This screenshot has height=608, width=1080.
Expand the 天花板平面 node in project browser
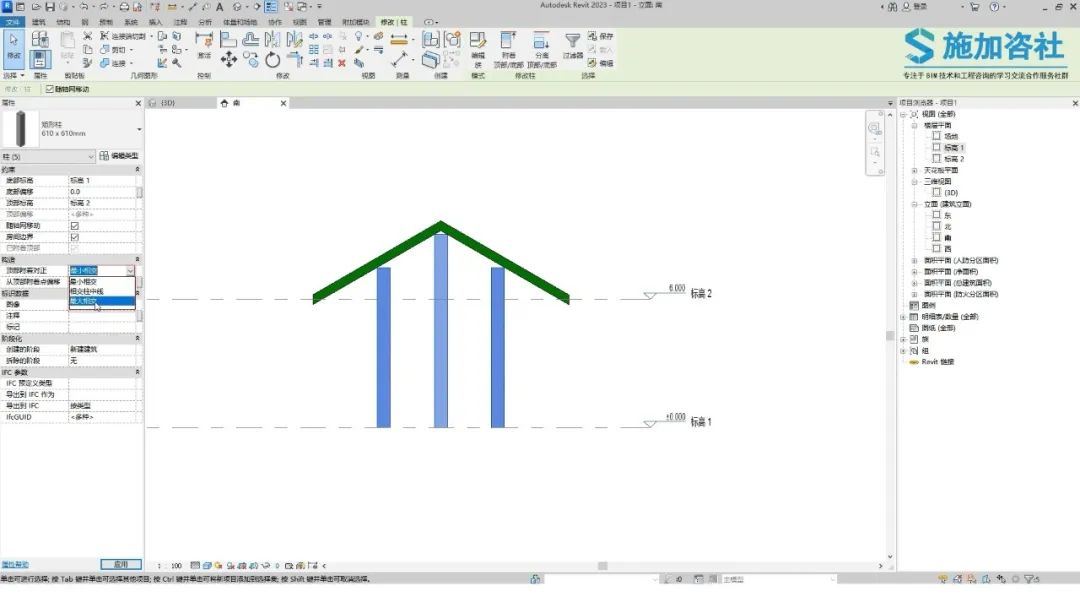tap(915, 170)
